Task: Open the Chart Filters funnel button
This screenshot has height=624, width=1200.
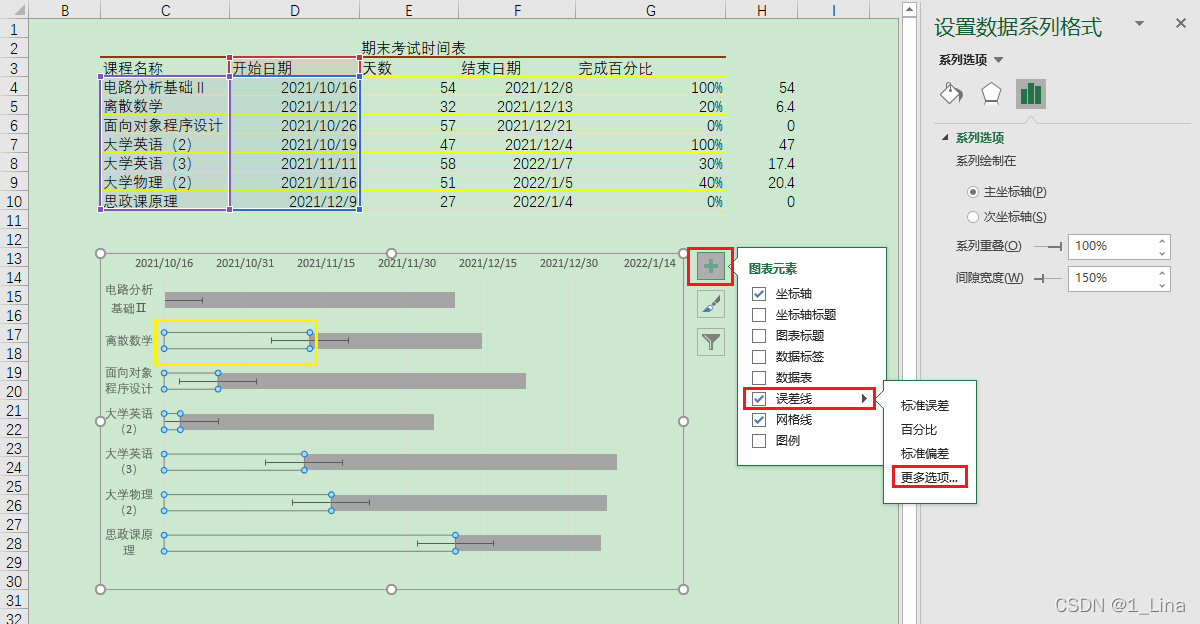Action: [x=711, y=342]
